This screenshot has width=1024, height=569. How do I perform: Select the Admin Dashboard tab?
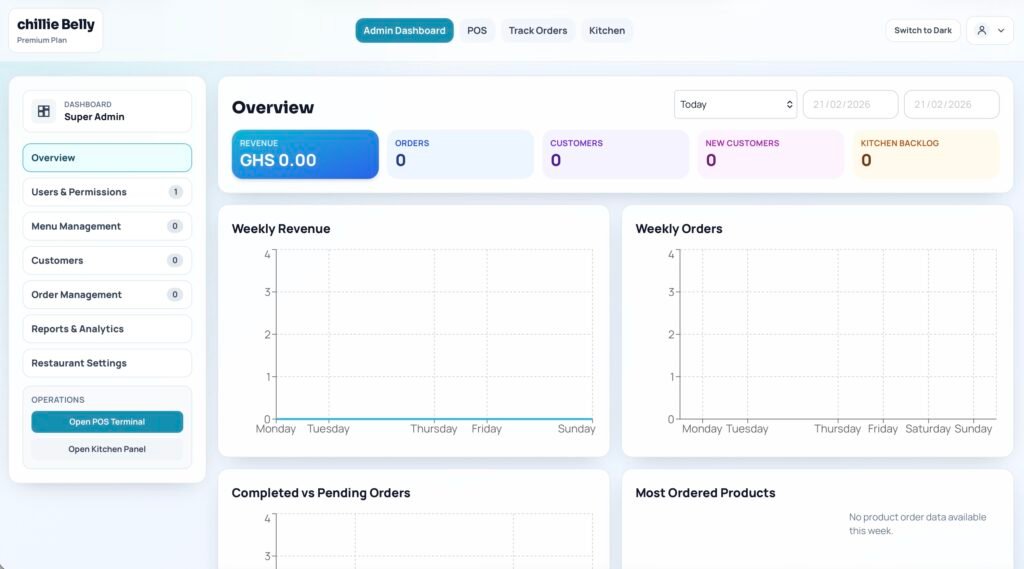pyautogui.click(x=404, y=31)
